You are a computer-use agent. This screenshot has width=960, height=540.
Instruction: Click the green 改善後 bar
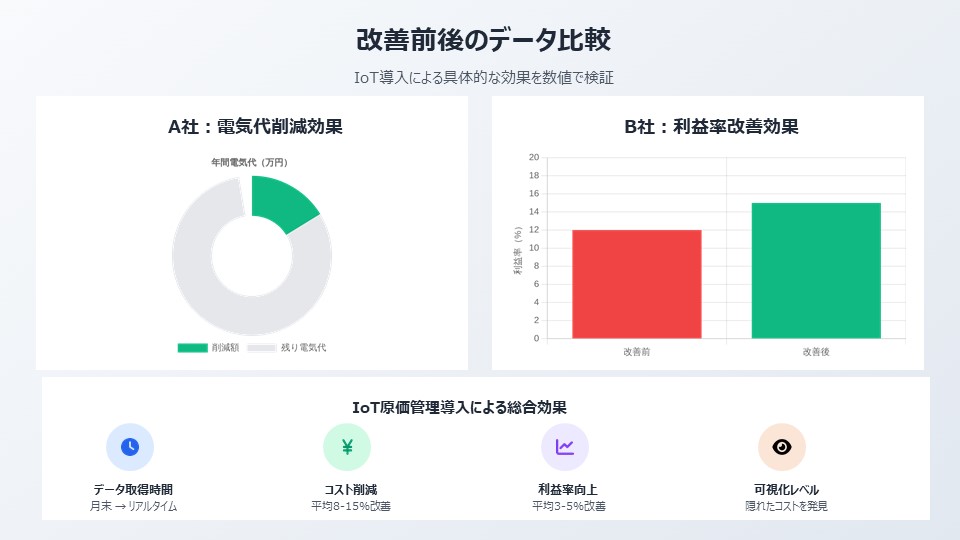click(816, 271)
